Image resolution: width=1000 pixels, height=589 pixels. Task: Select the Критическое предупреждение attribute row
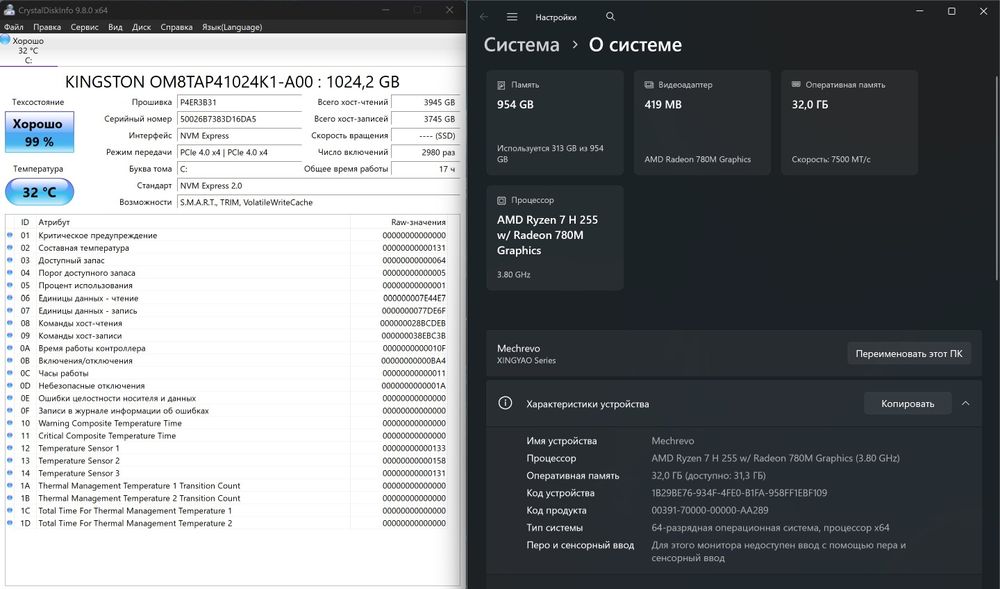[227, 235]
